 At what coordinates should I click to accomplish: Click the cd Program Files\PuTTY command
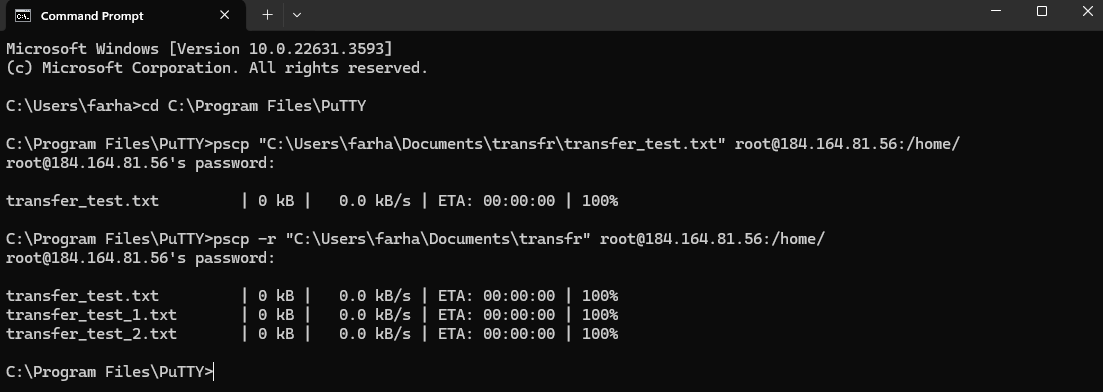pos(254,106)
